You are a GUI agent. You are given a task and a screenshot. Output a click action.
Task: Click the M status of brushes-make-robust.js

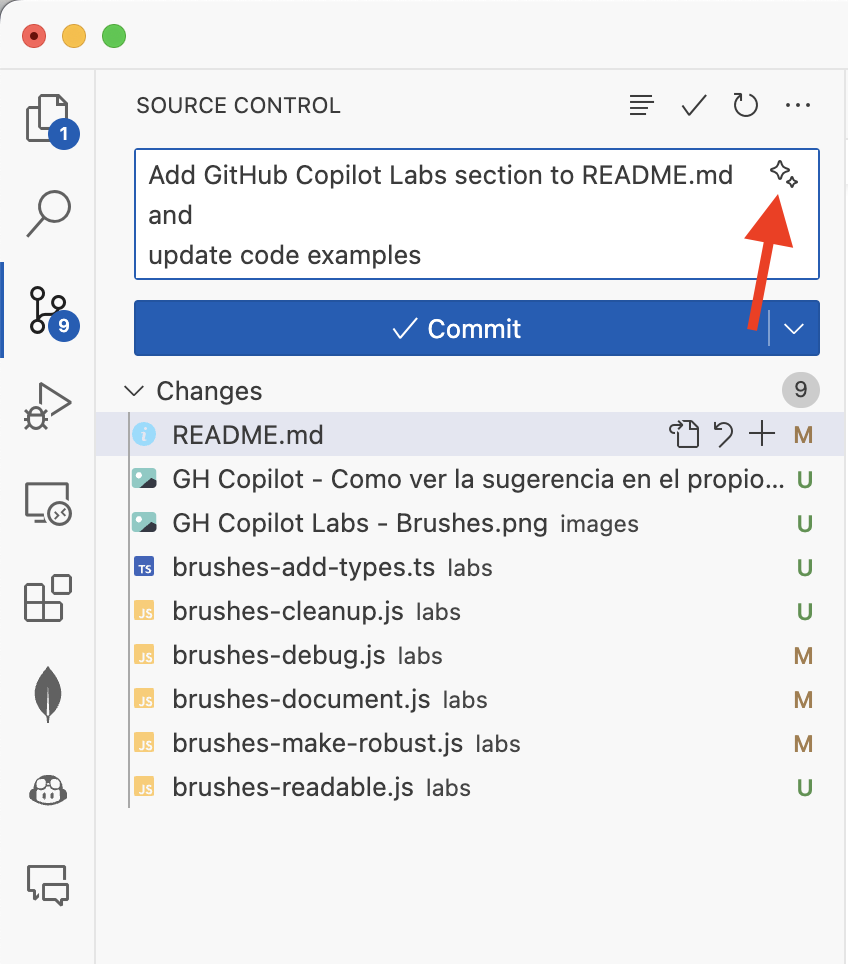click(x=803, y=743)
